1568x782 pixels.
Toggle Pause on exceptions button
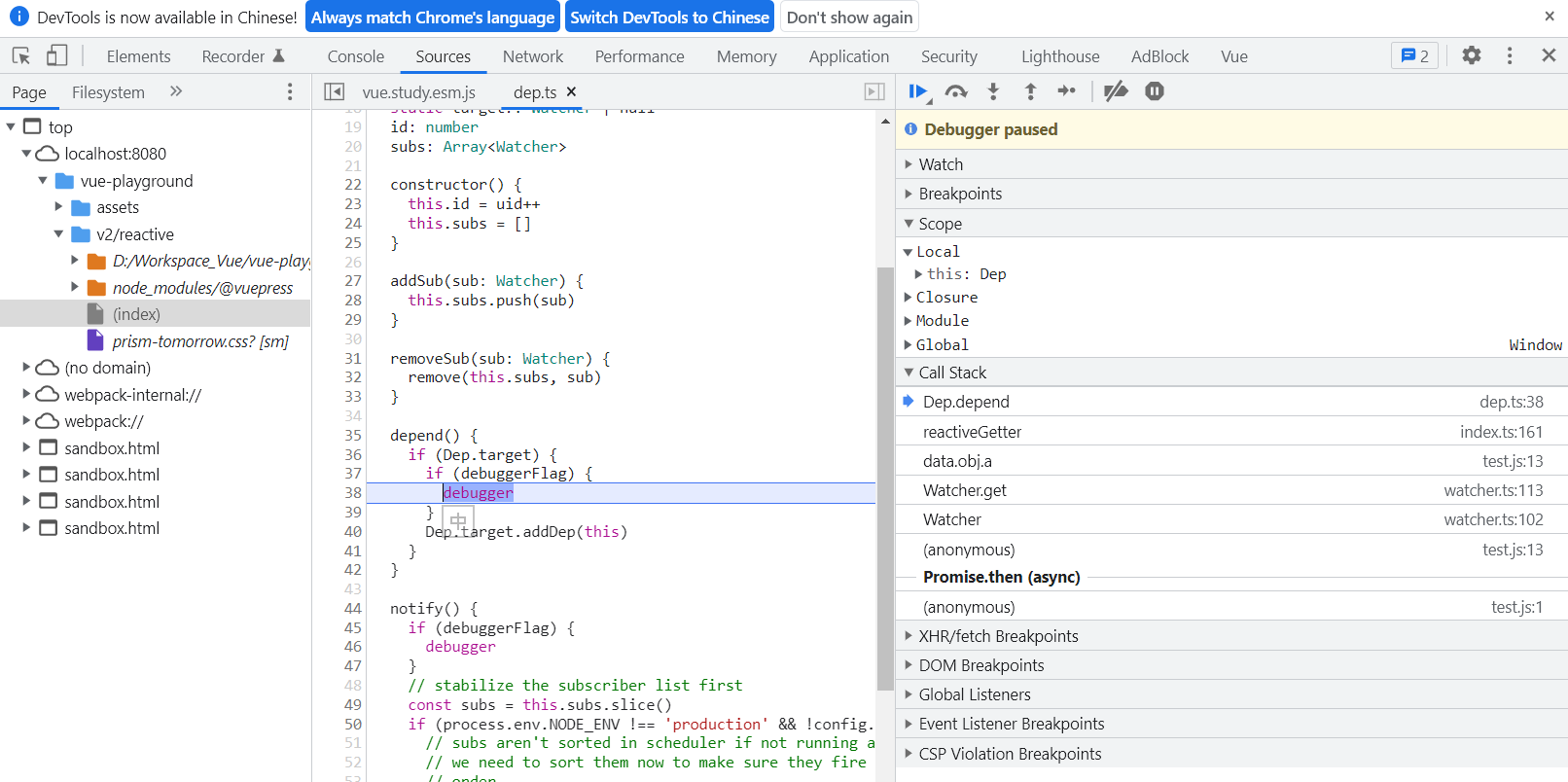click(1155, 91)
